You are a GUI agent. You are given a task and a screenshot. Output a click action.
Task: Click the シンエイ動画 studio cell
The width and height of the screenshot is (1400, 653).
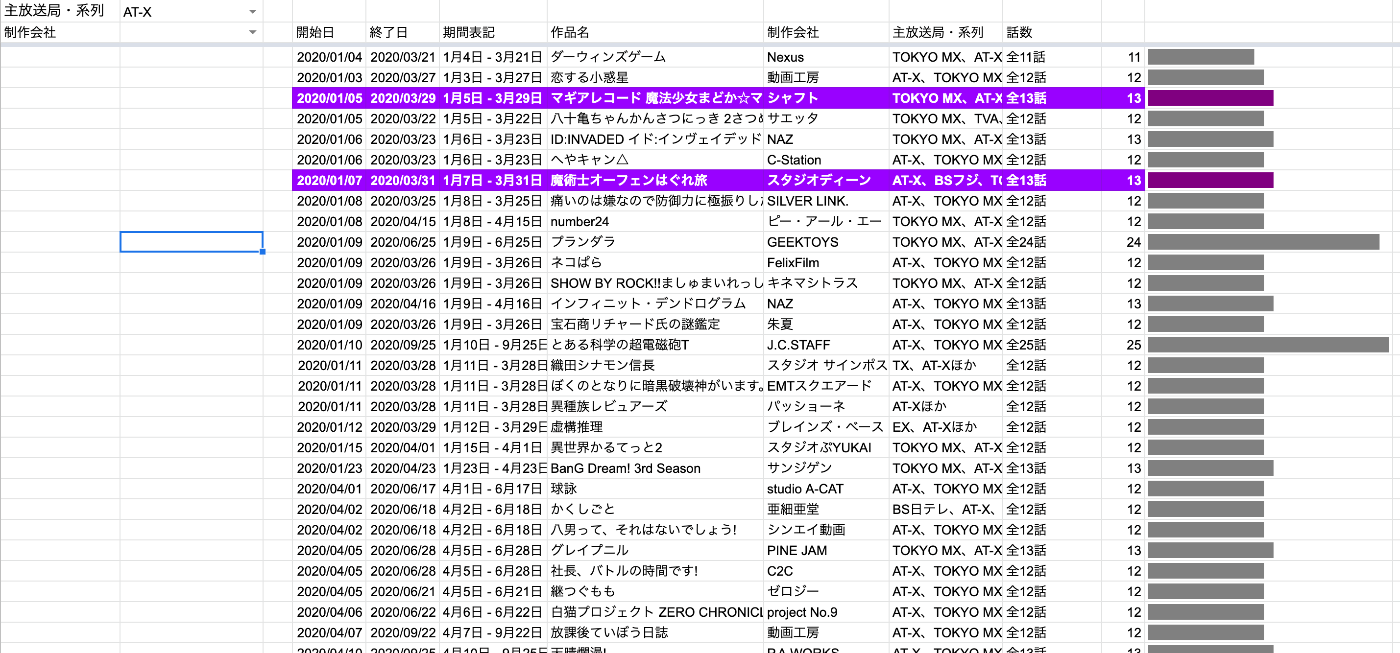coord(826,530)
